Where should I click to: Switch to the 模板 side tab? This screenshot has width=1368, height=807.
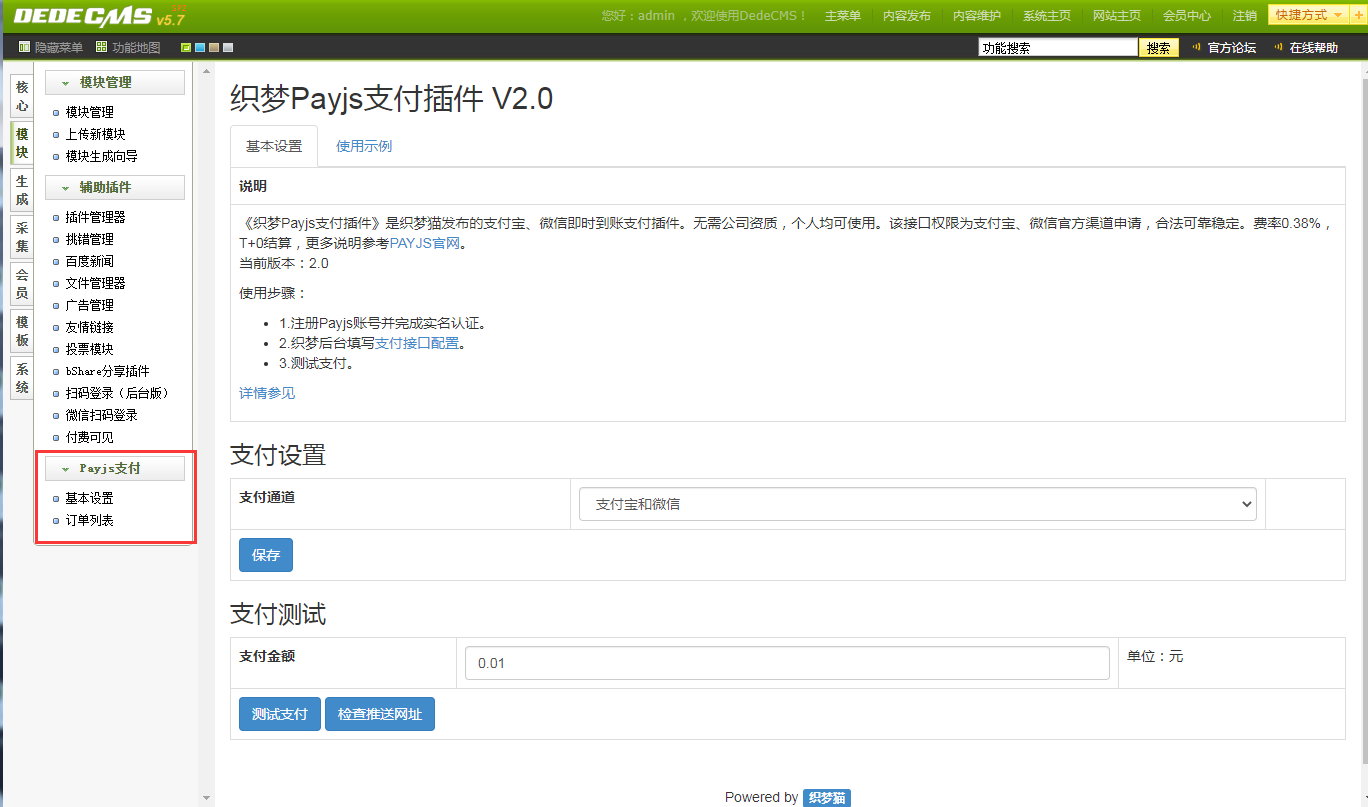(x=22, y=330)
